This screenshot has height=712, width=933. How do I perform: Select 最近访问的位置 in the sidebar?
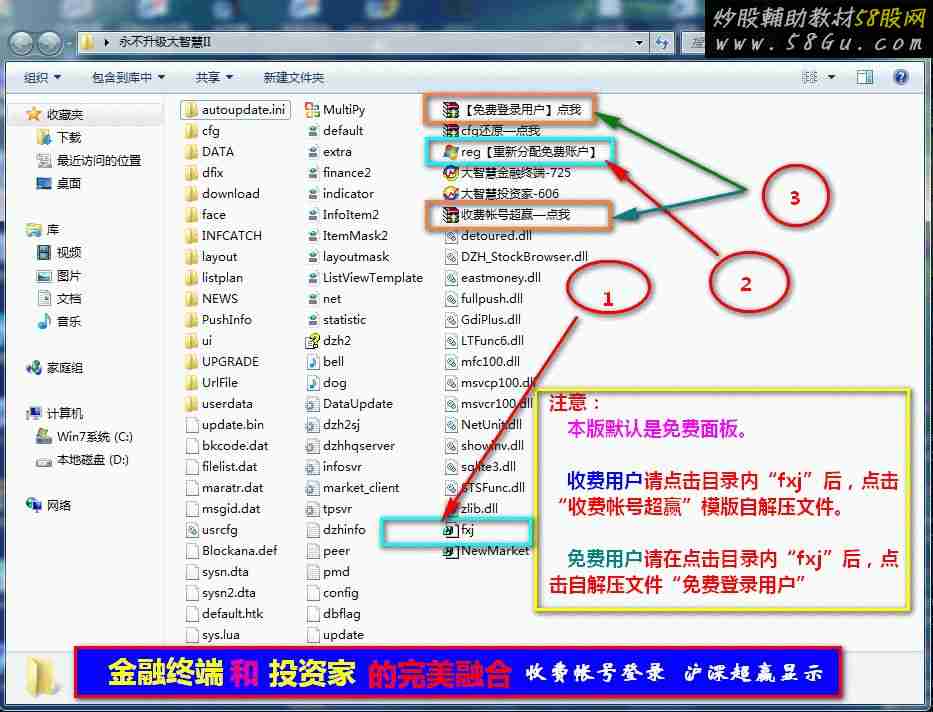pyautogui.click(x=99, y=161)
